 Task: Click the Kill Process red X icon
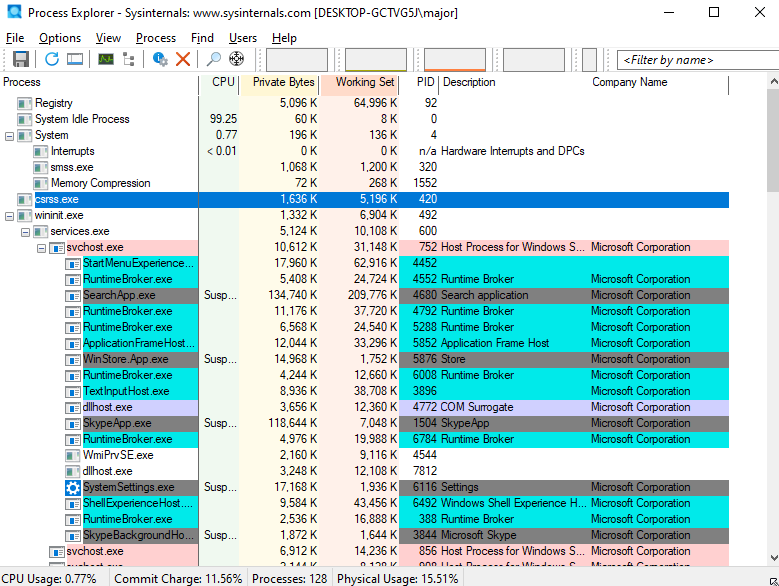click(x=183, y=60)
